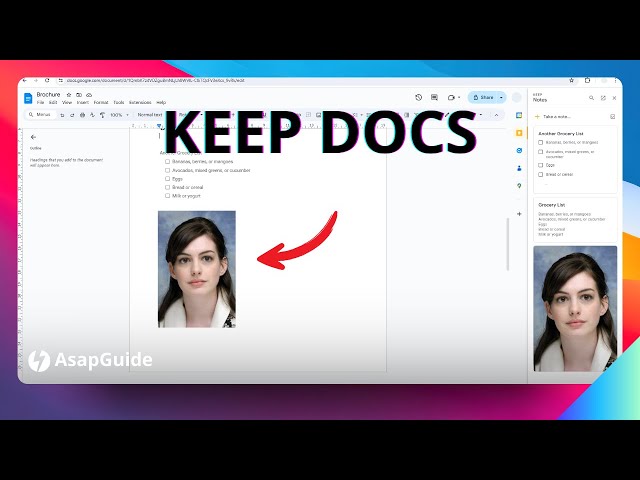
Task: Open Keep in new tab icon
Action: [x=603, y=98]
